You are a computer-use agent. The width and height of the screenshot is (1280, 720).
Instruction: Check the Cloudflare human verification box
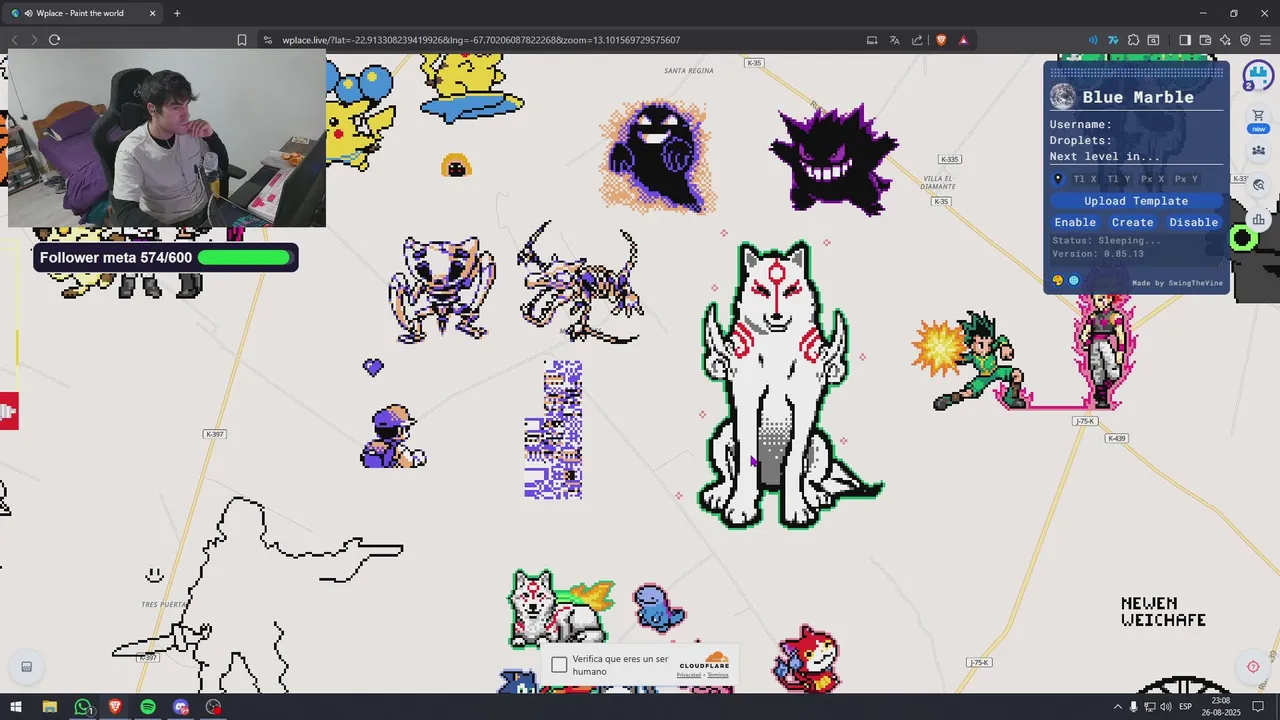point(559,665)
